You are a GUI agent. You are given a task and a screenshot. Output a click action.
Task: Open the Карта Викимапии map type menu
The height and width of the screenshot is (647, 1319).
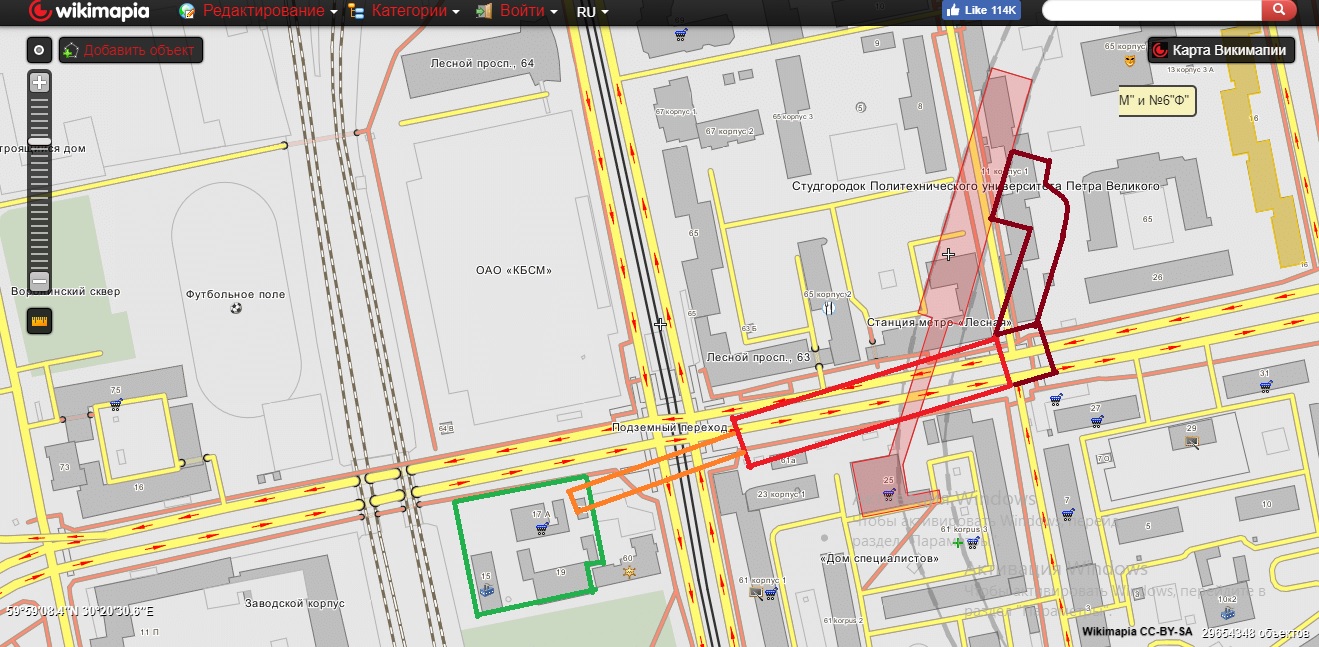point(1222,50)
